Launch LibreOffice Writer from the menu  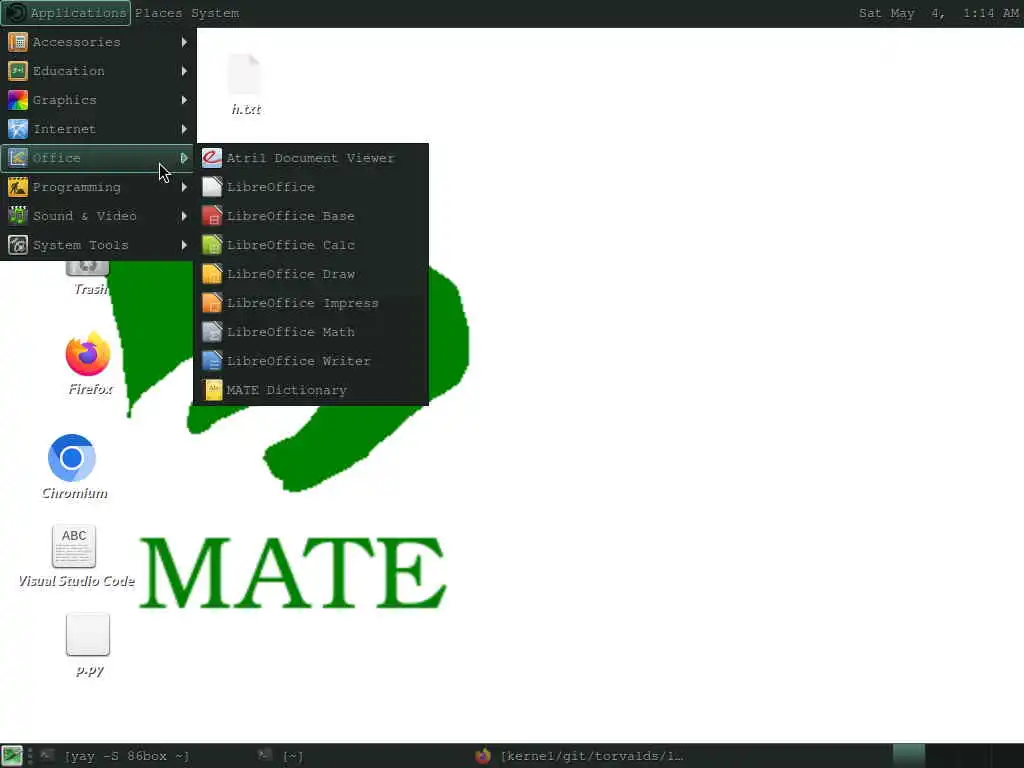tap(312, 361)
